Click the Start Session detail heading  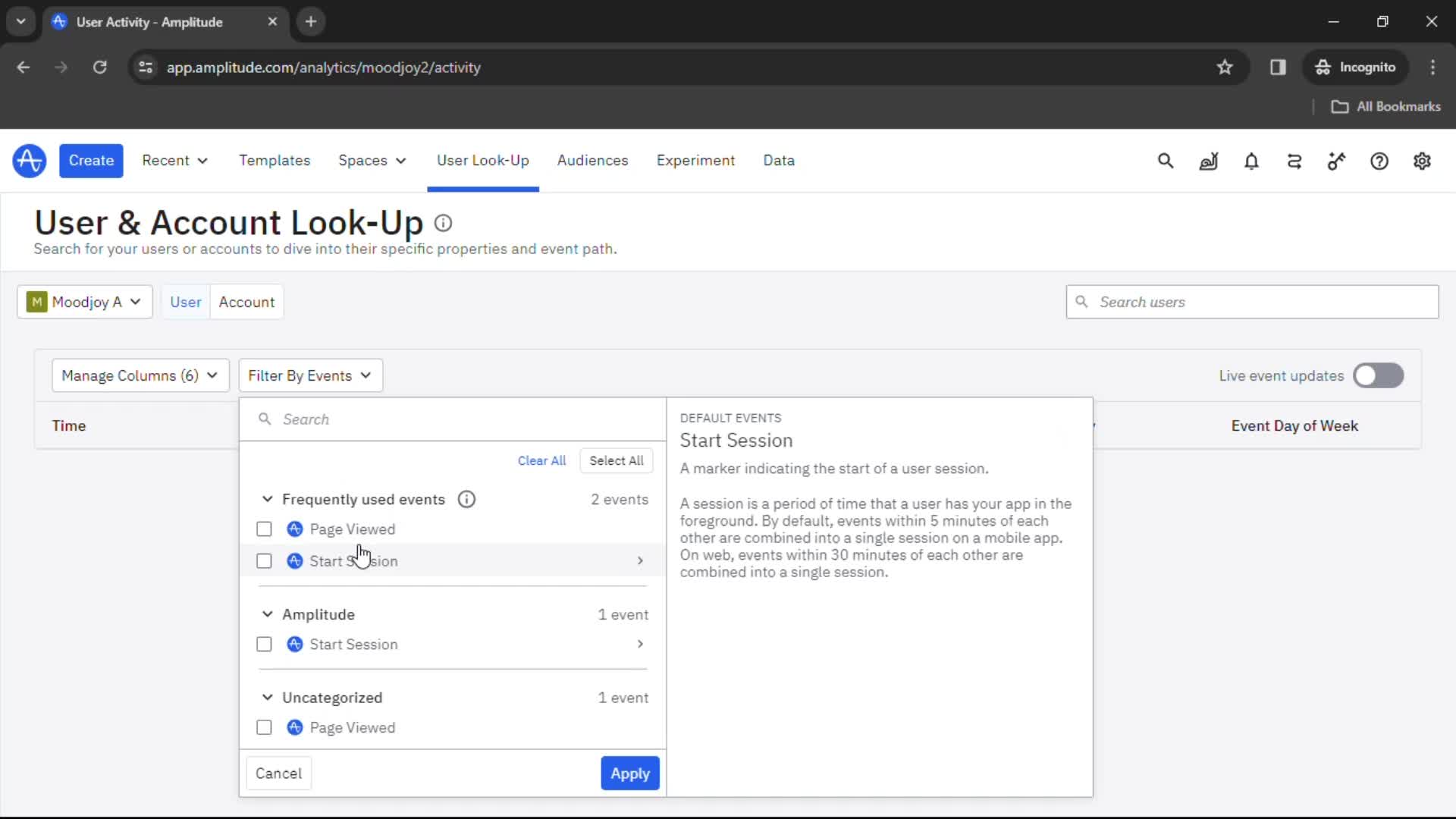click(736, 441)
